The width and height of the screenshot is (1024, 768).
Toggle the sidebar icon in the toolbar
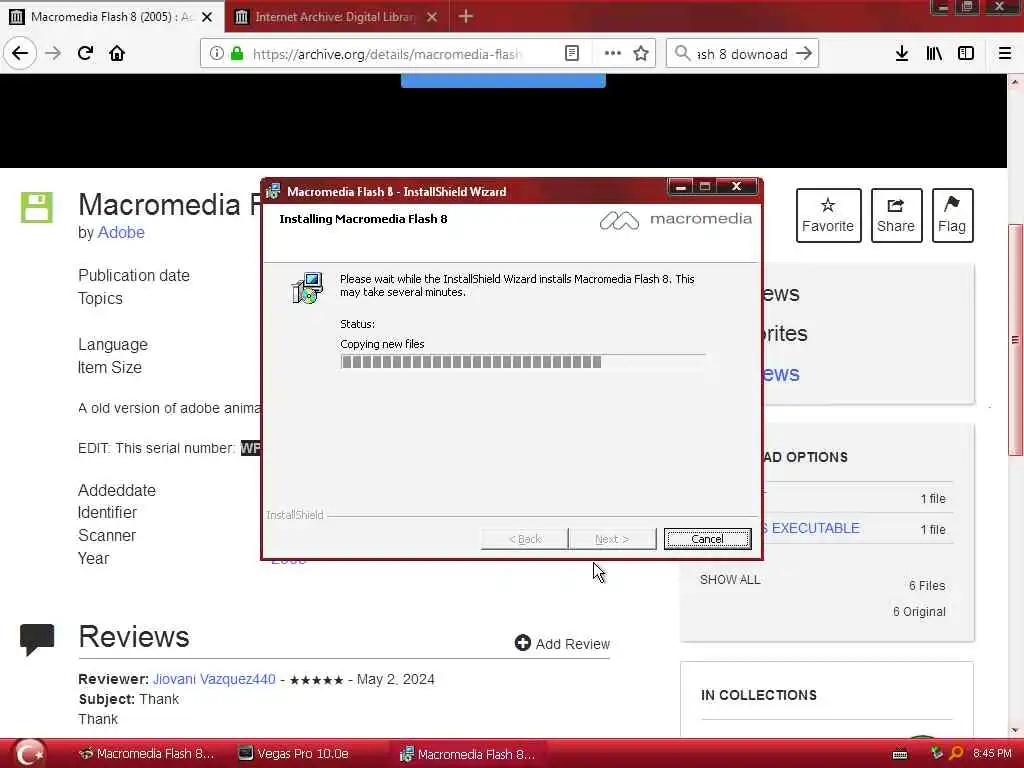(966, 54)
